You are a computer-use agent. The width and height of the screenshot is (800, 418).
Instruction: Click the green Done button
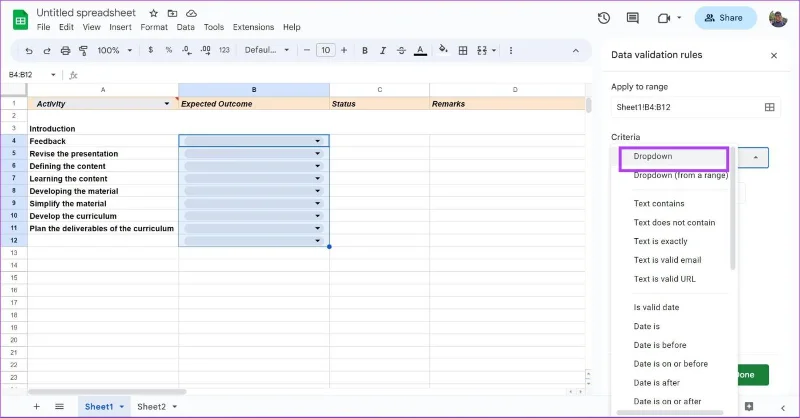tap(753, 375)
